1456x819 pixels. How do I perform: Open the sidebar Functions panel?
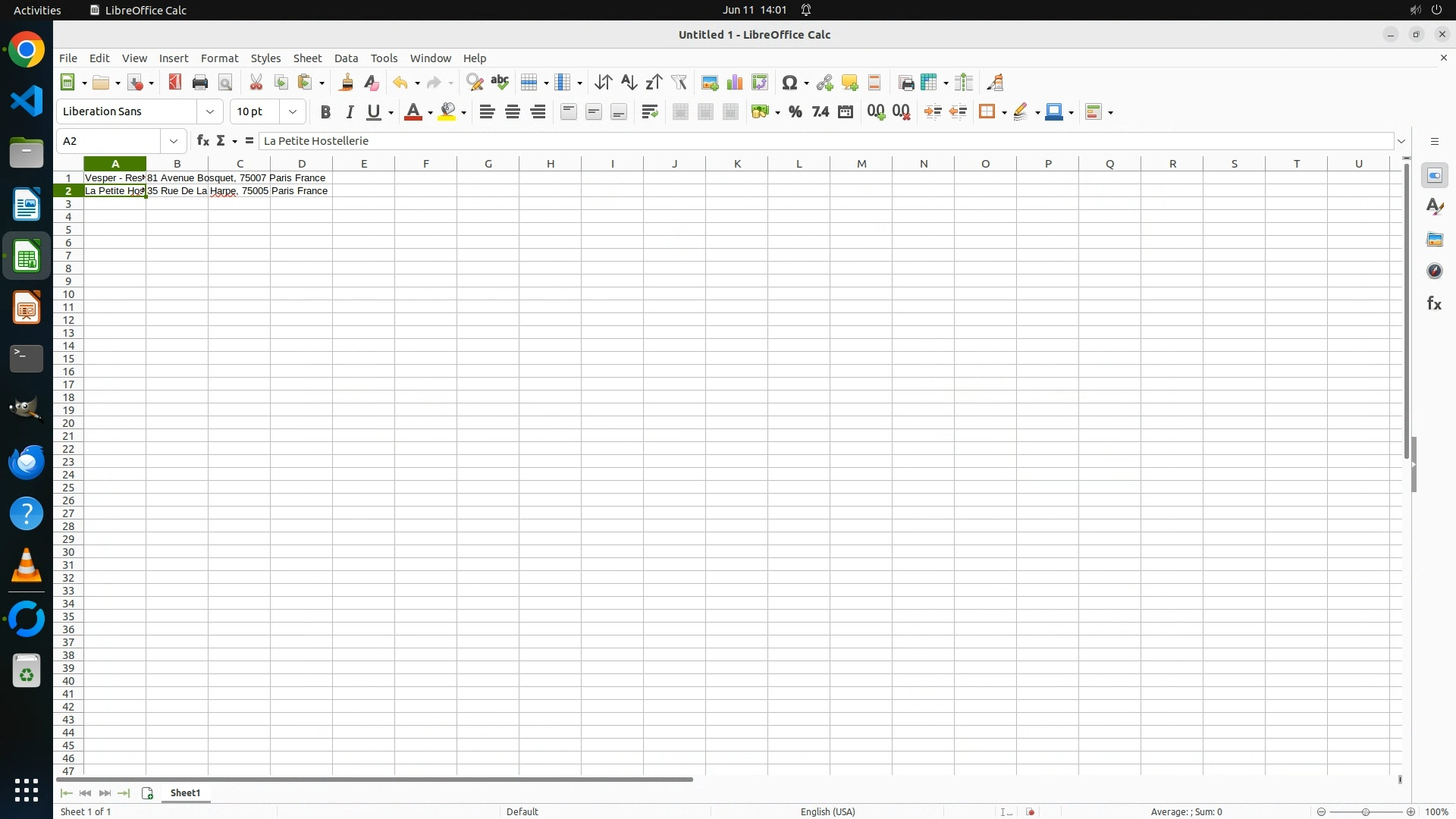1434,304
